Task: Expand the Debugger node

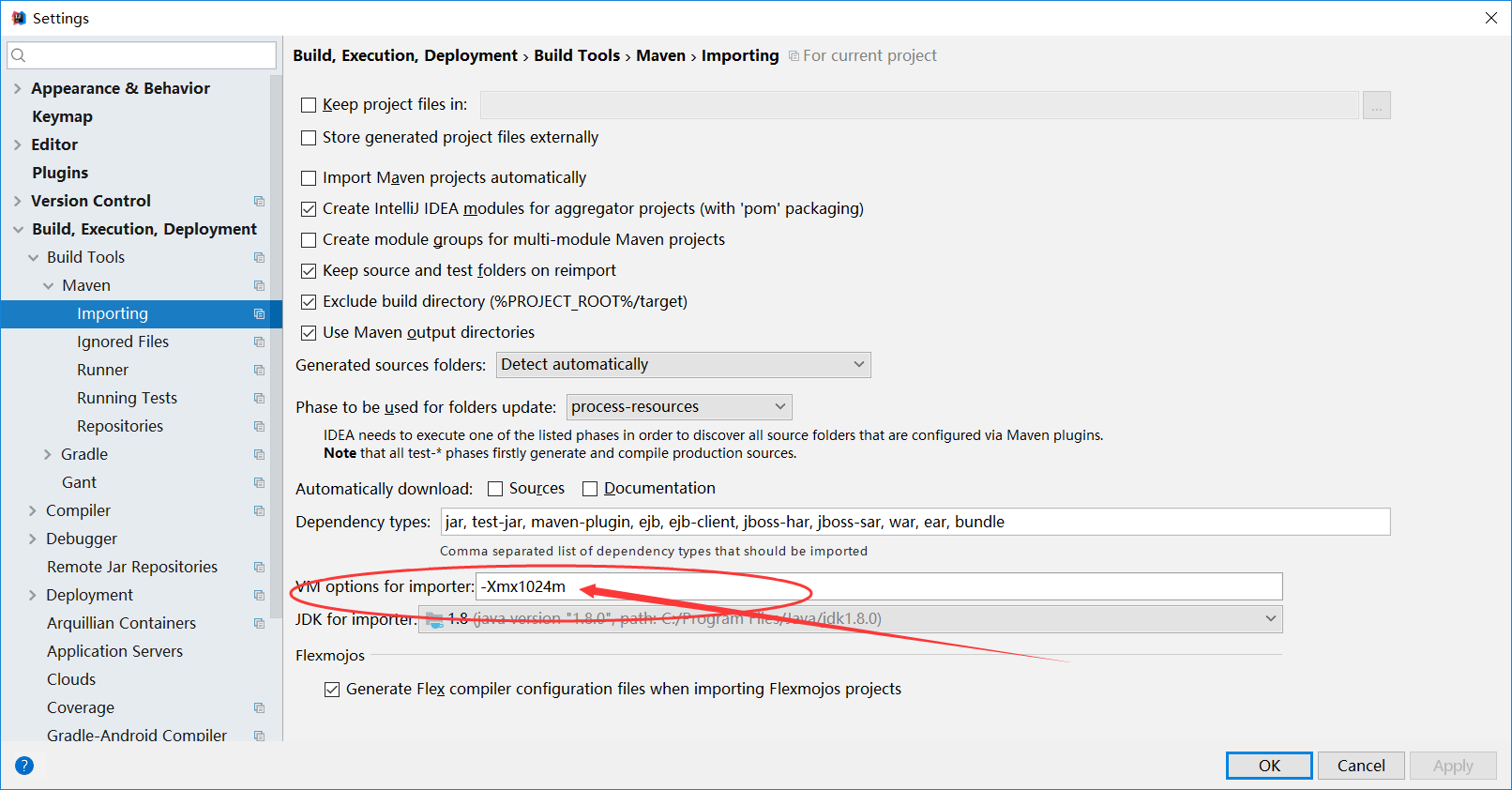Action: [32, 539]
